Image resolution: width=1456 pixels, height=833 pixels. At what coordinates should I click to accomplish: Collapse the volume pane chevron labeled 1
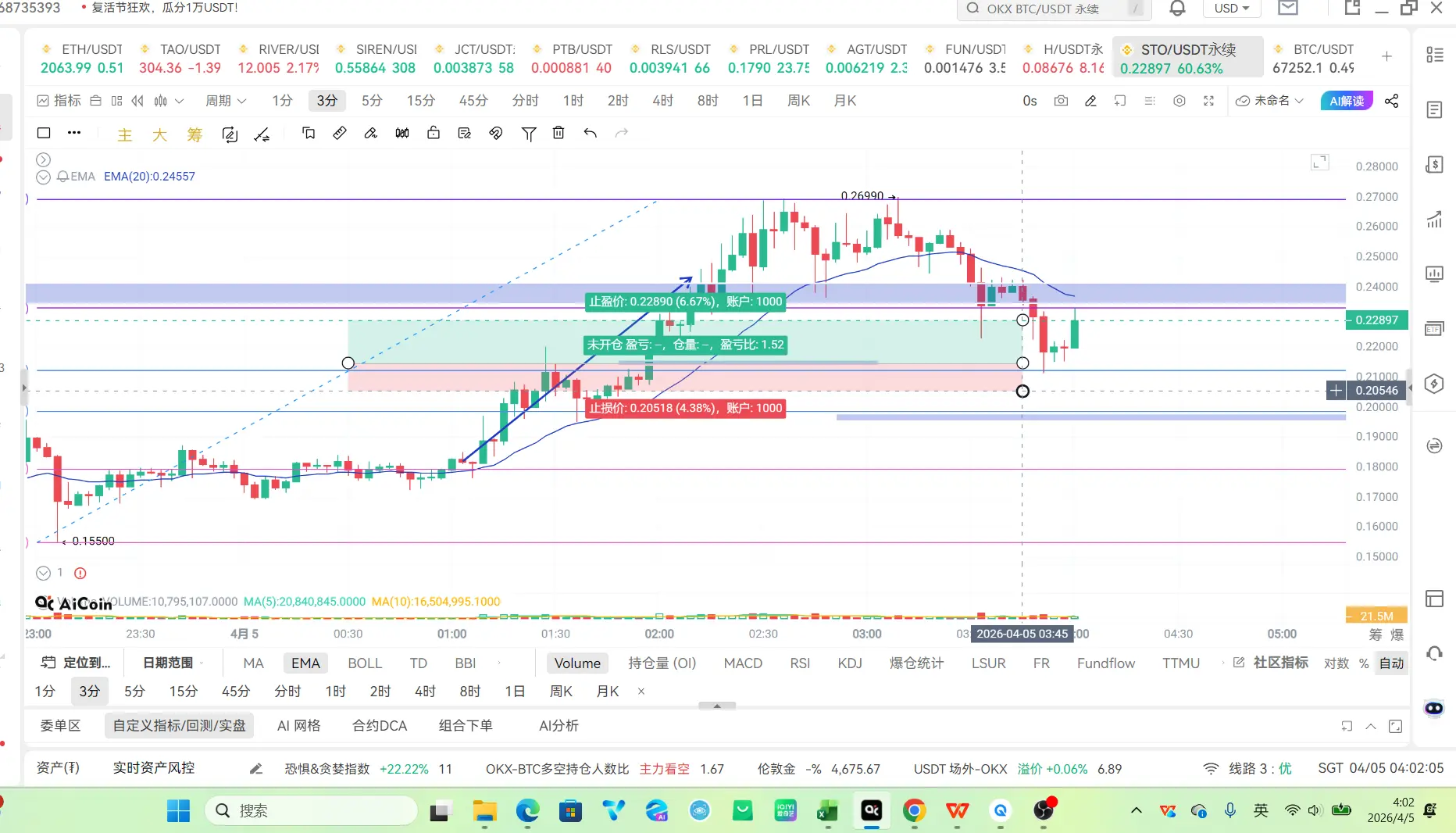(x=43, y=574)
